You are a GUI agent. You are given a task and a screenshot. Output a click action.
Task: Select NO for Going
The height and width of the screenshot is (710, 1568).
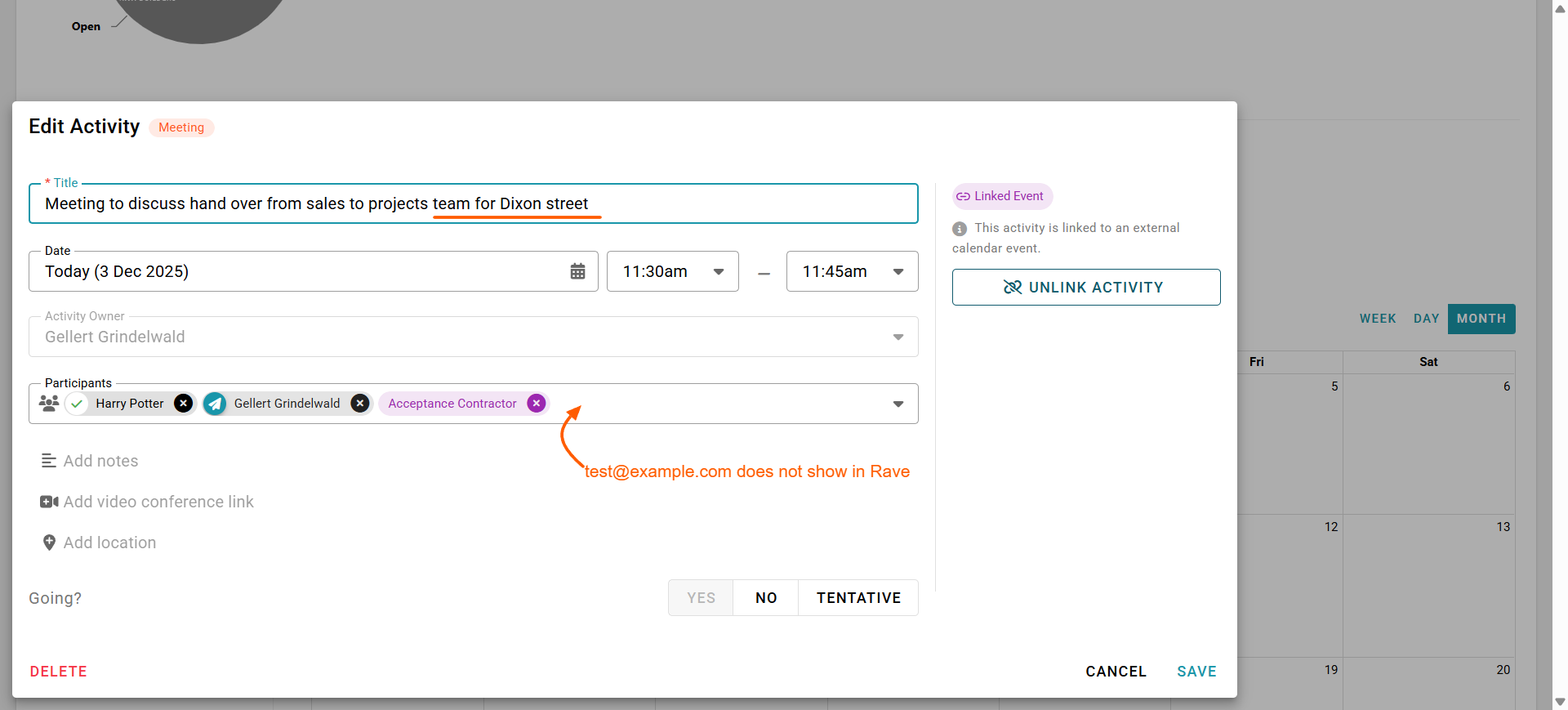point(766,598)
